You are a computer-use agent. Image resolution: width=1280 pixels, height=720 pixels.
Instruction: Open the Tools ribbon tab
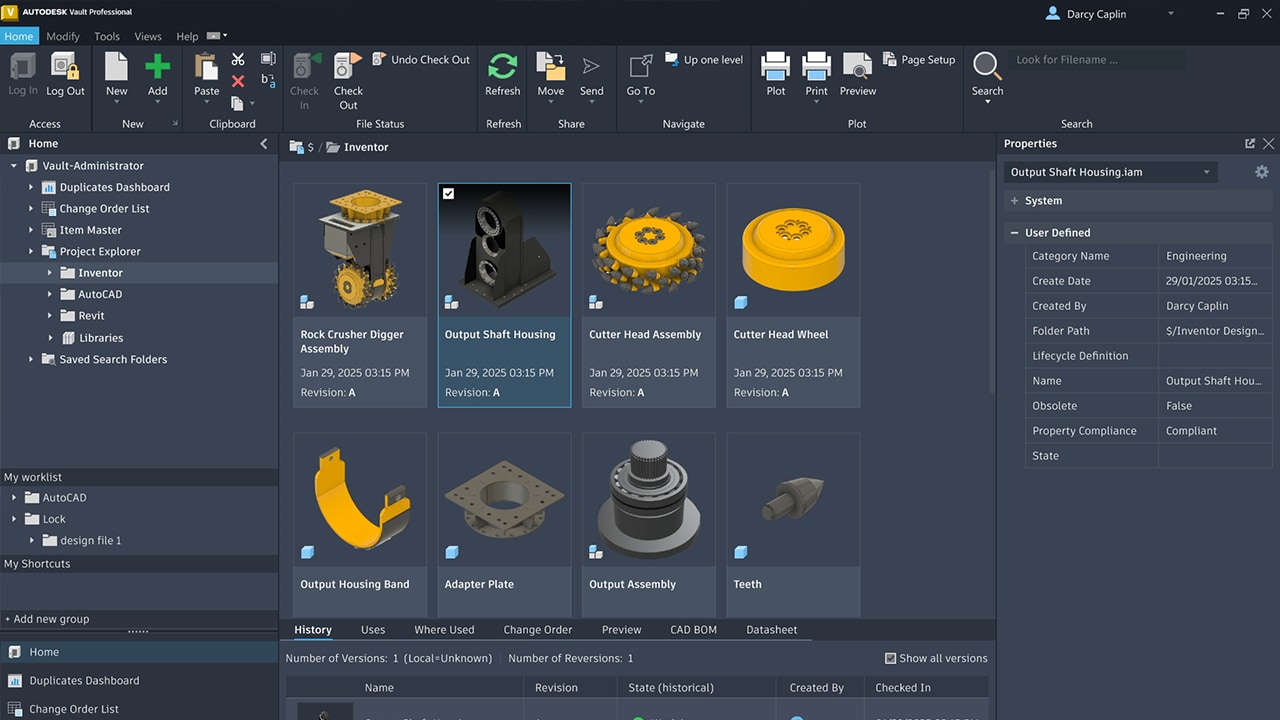pos(107,36)
